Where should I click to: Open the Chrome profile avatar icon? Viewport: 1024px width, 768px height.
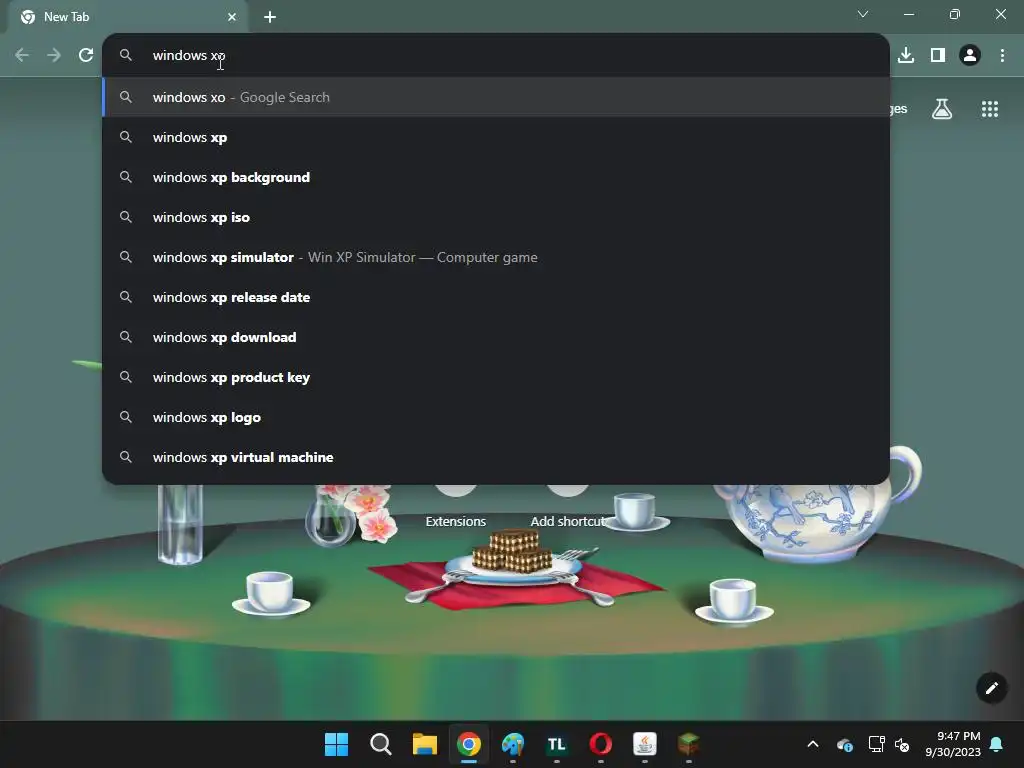(970, 56)
